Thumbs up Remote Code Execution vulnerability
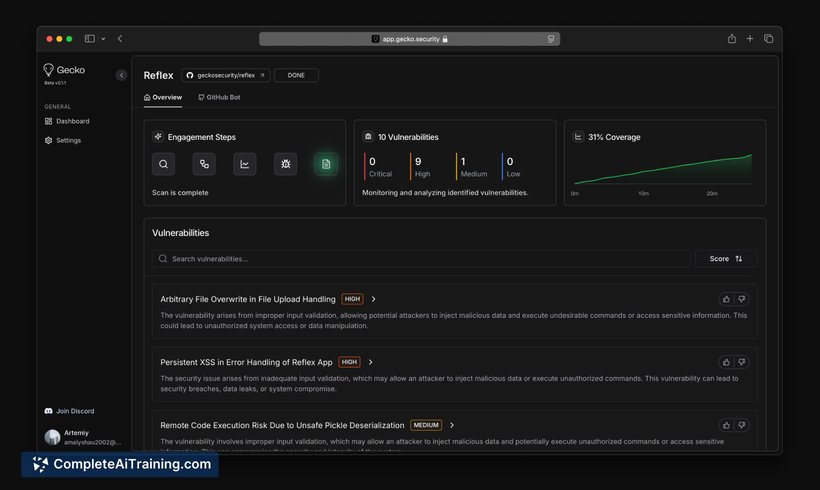Image resolution: width=820 pixels, height=490 pixels. [x=726, y=425]
